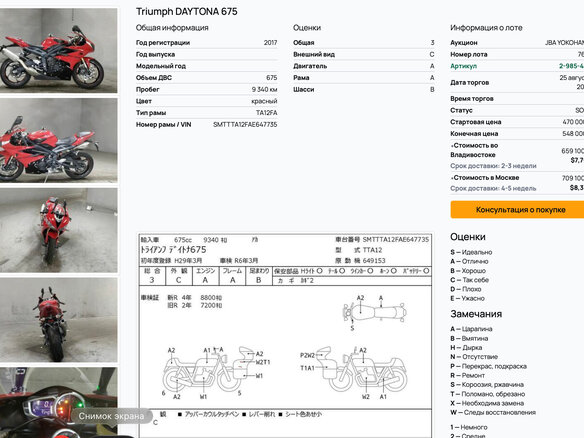The width and height of the screenshot is (584, 438).
Task: Click the Аукцион row label
Action: (464, 42)
